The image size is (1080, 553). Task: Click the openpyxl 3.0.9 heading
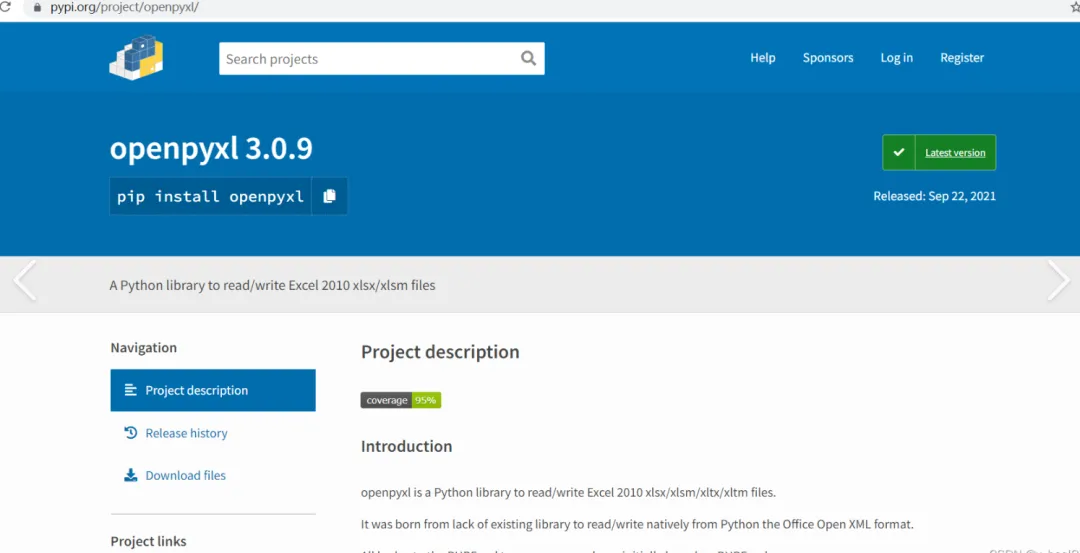211,149
